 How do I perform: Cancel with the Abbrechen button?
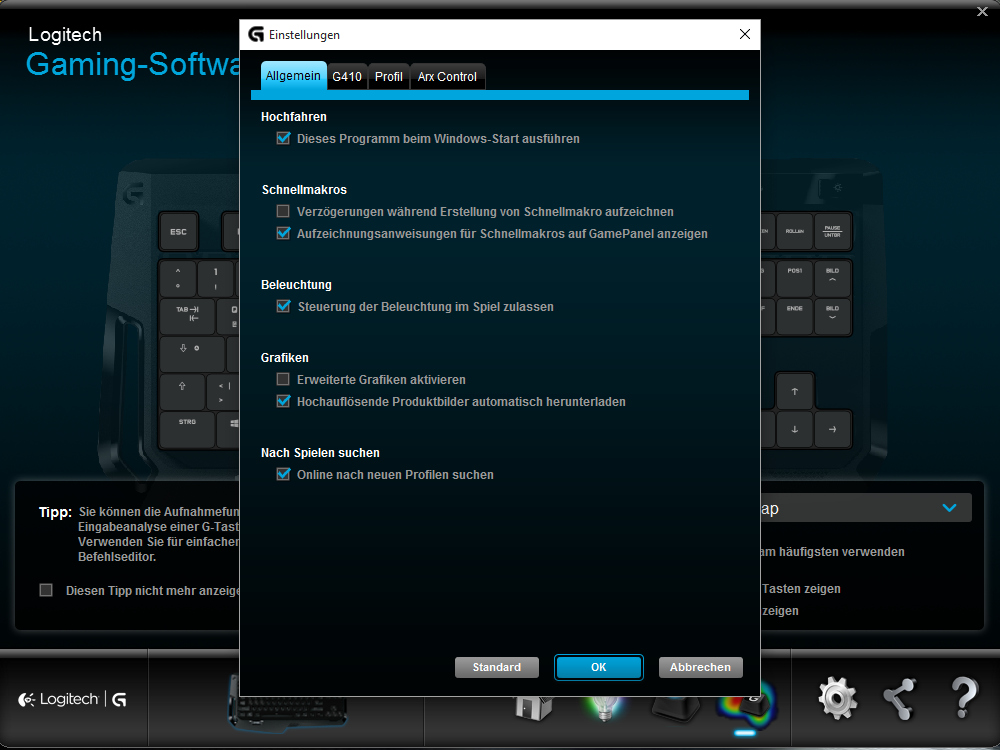click(x=700, y=667)
